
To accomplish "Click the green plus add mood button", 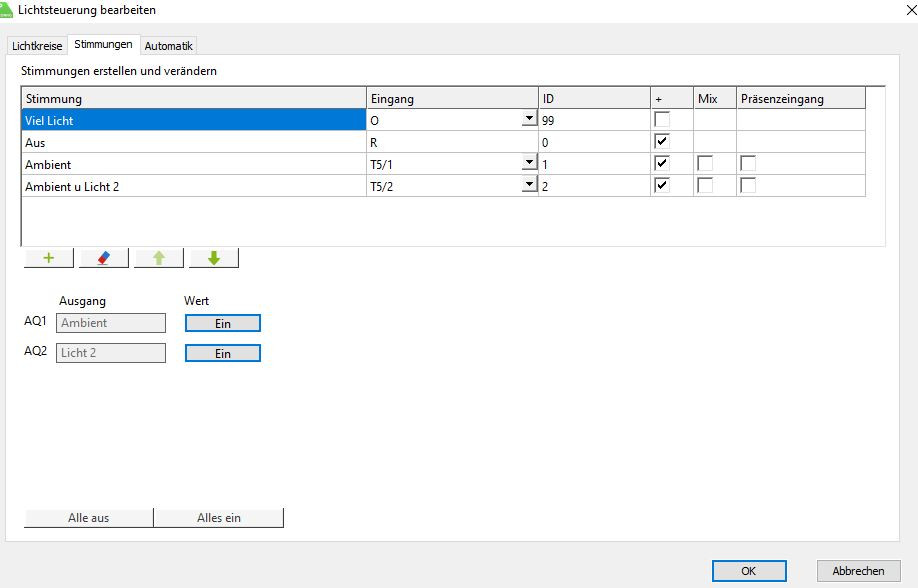I will [48, 258].
